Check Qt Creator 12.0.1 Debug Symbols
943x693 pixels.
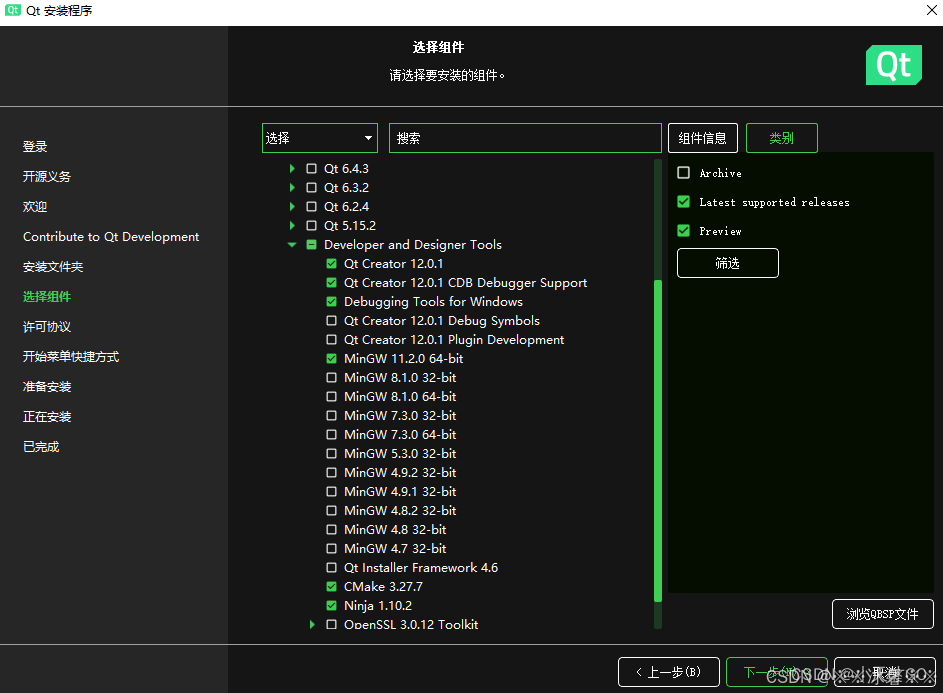coord(331,321)
